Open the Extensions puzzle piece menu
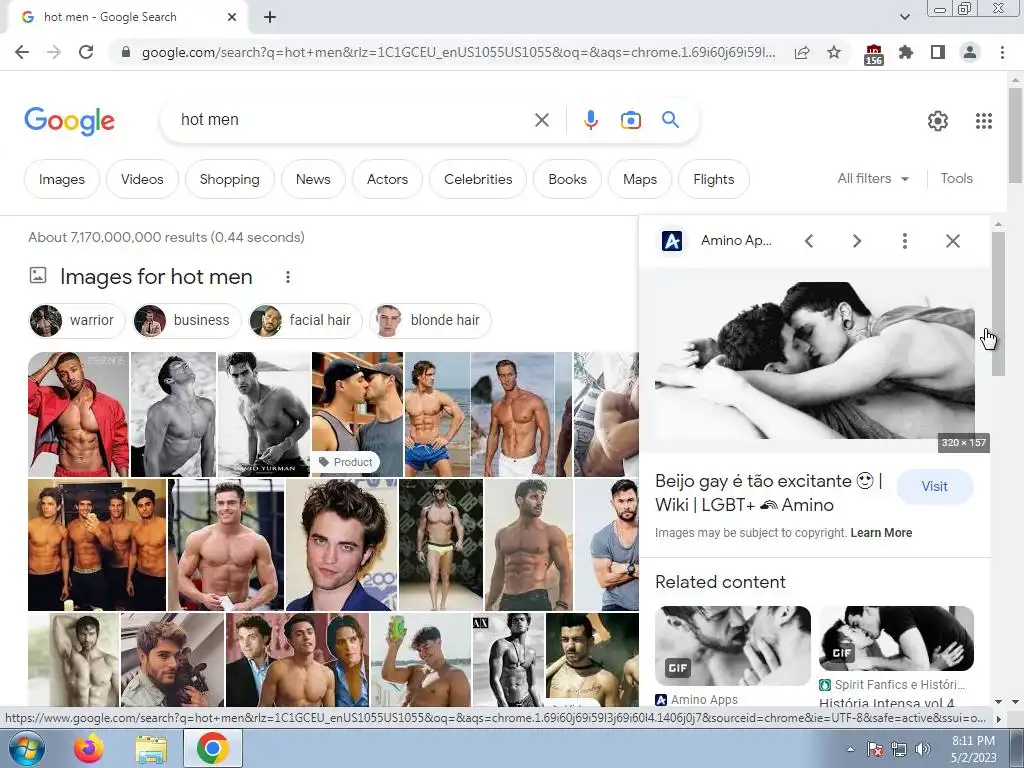This screenshot has width=1024, height=768. (x=906, y=52)
